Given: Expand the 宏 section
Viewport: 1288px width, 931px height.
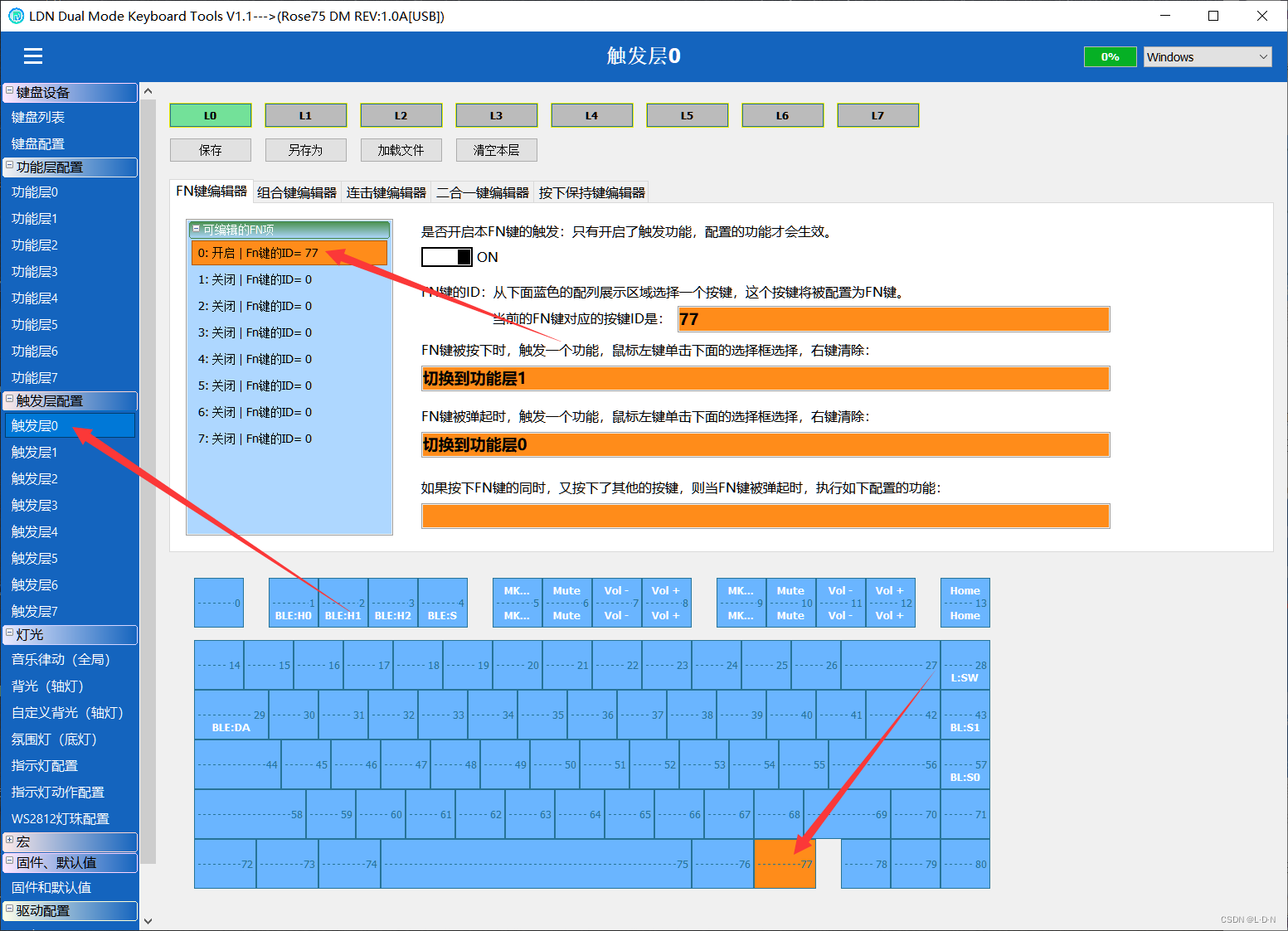Looking at the screenshot, I should (x=9, y=840).
